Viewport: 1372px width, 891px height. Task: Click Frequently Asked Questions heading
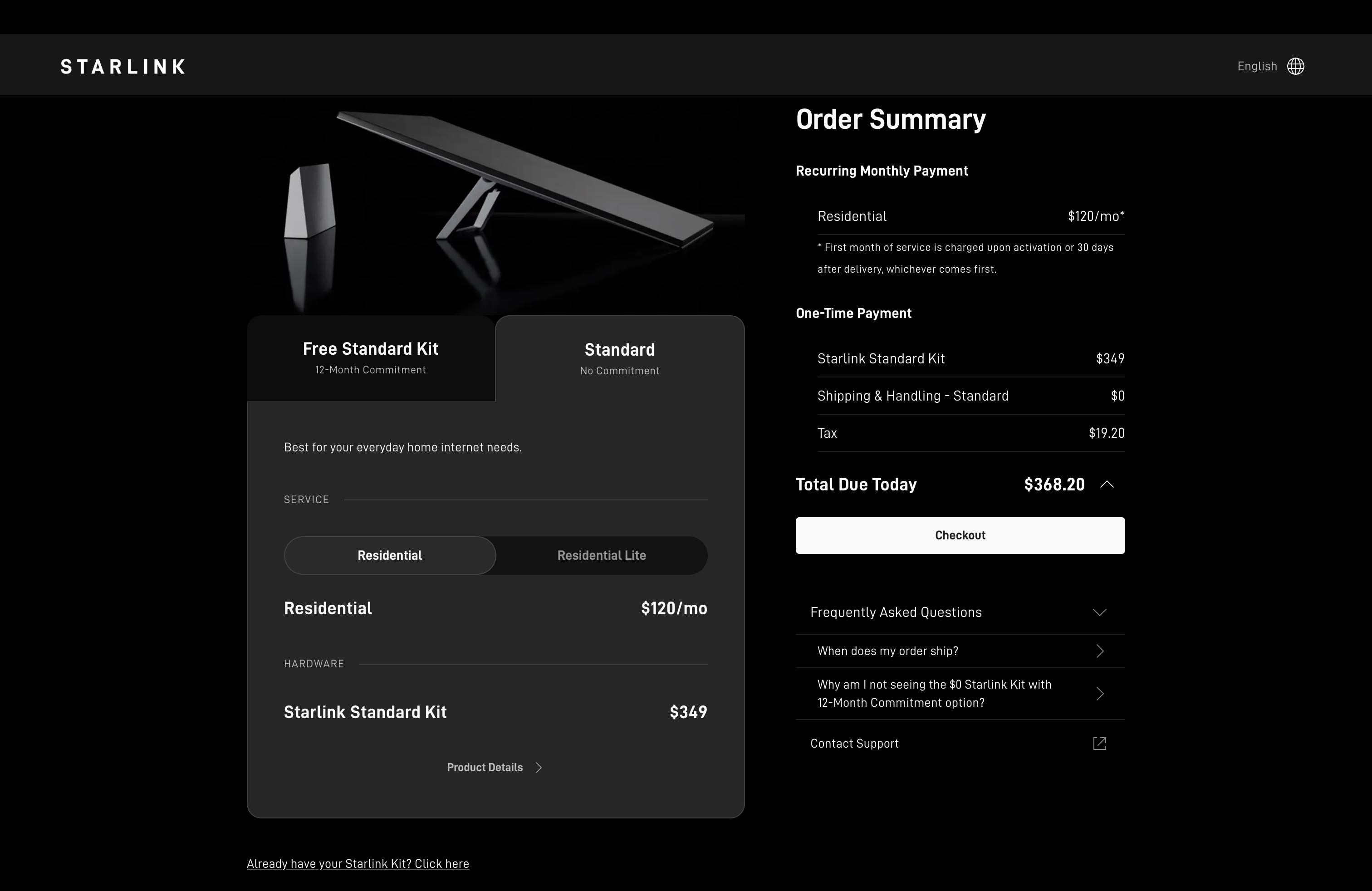click(896, 612)
